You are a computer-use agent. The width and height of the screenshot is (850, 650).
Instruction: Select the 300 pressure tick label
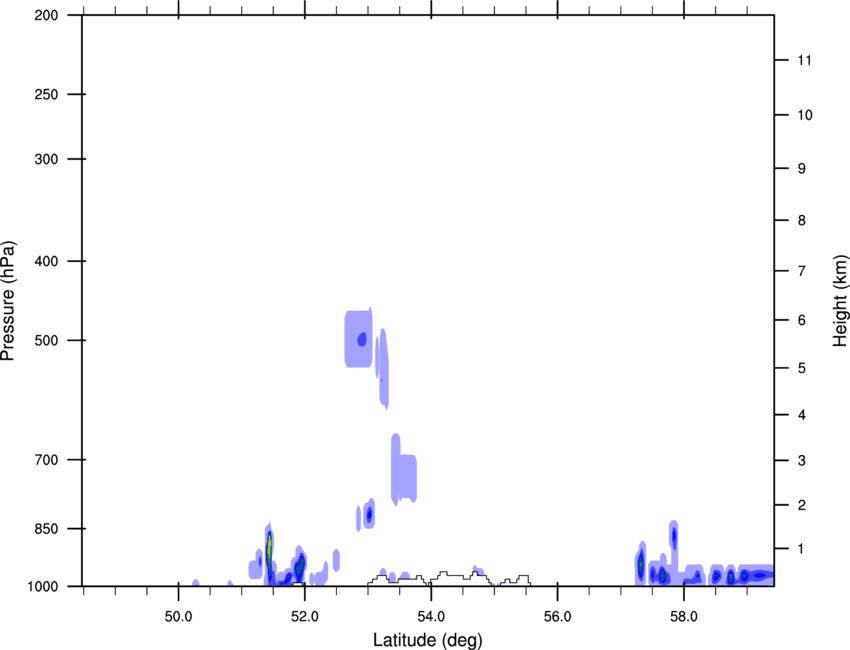click(46, 159)
